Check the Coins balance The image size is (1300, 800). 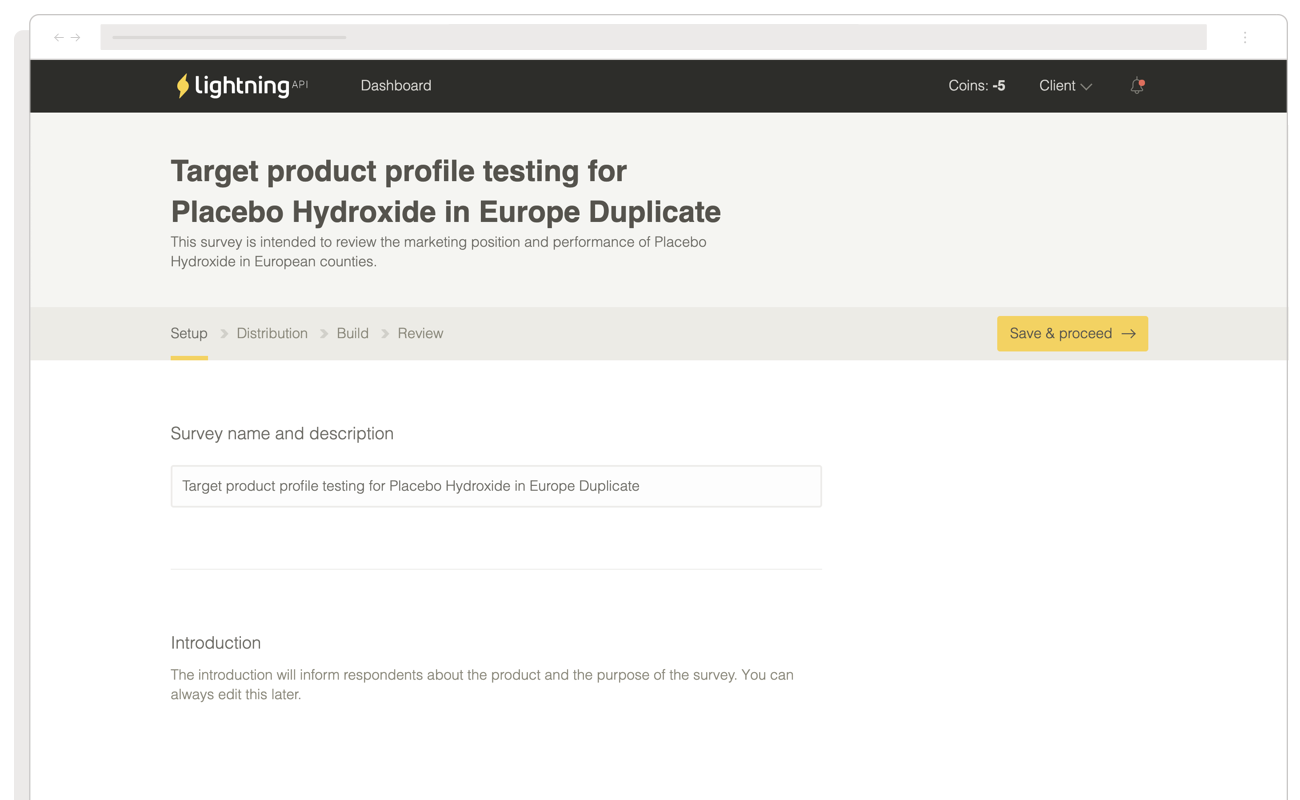pyautogui.click(x=977, y=86)
